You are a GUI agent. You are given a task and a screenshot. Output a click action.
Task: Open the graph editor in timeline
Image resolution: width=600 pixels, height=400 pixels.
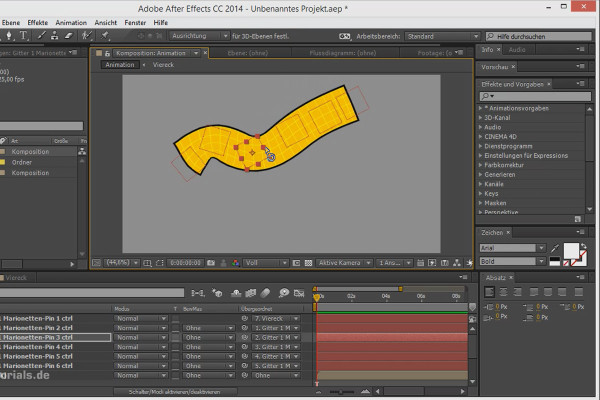[299, 293]
